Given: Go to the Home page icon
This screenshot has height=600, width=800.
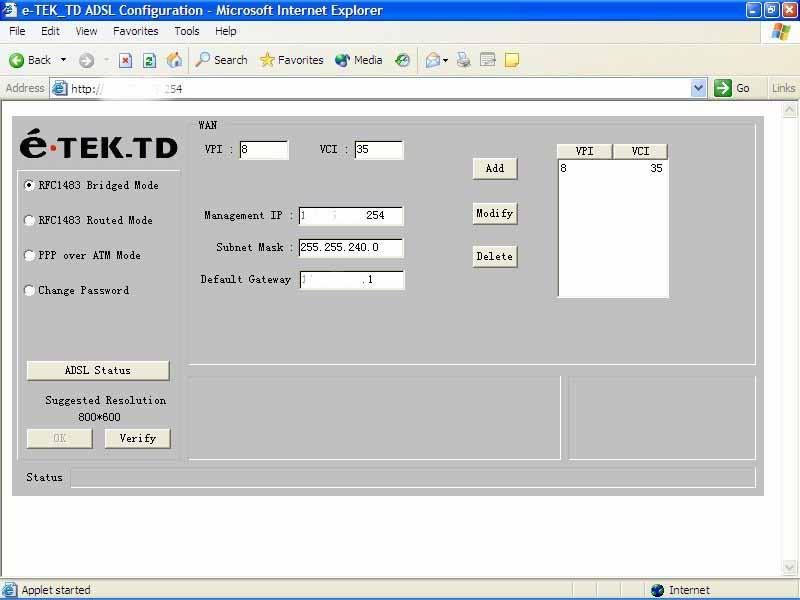Looking at the screenshot, I should click(174, 60).
